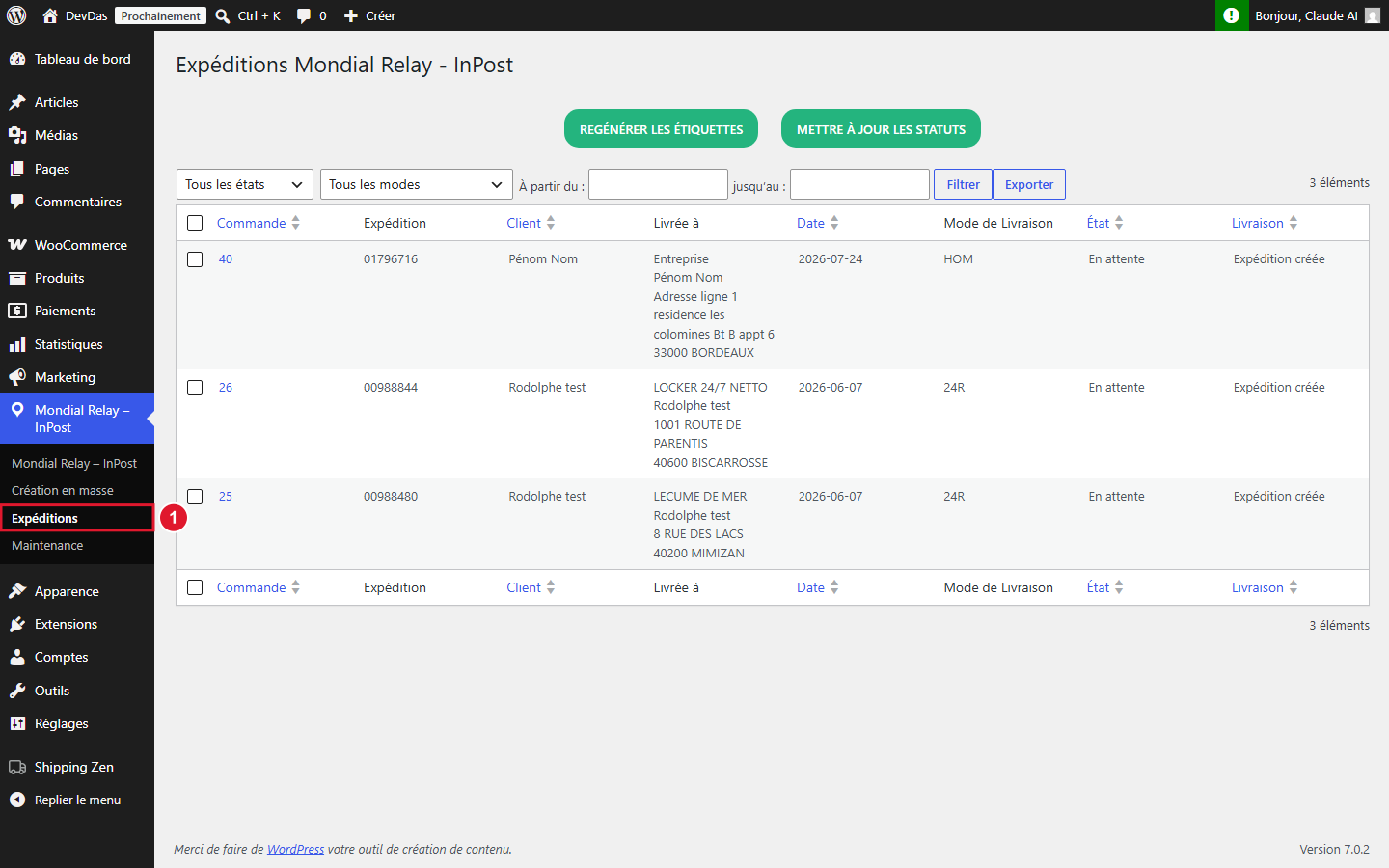
Task: Sort by Livraison in the footer row
Action: (x=1265, y=587)
